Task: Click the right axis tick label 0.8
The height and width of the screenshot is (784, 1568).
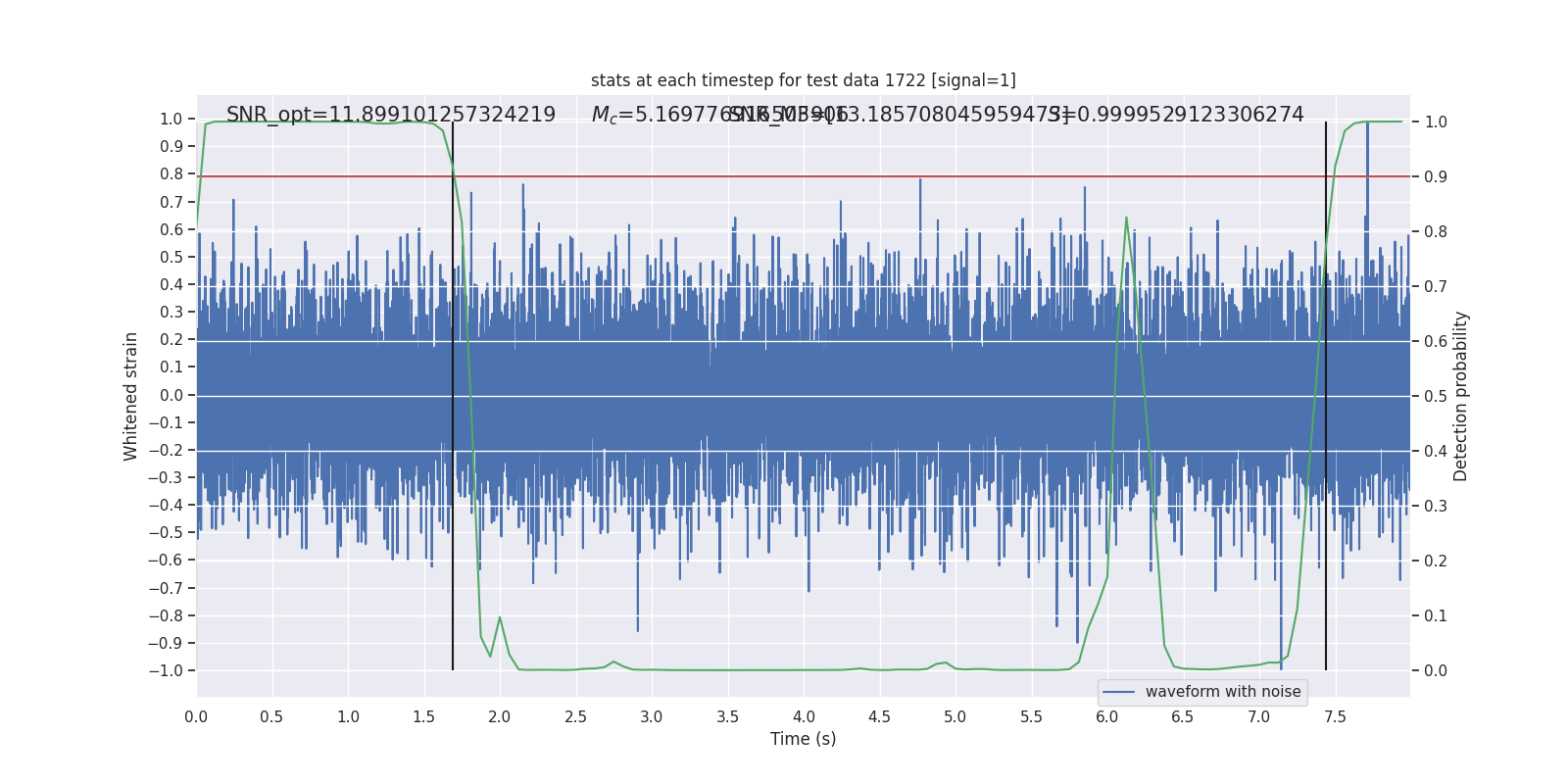Action: (1436, 232)
